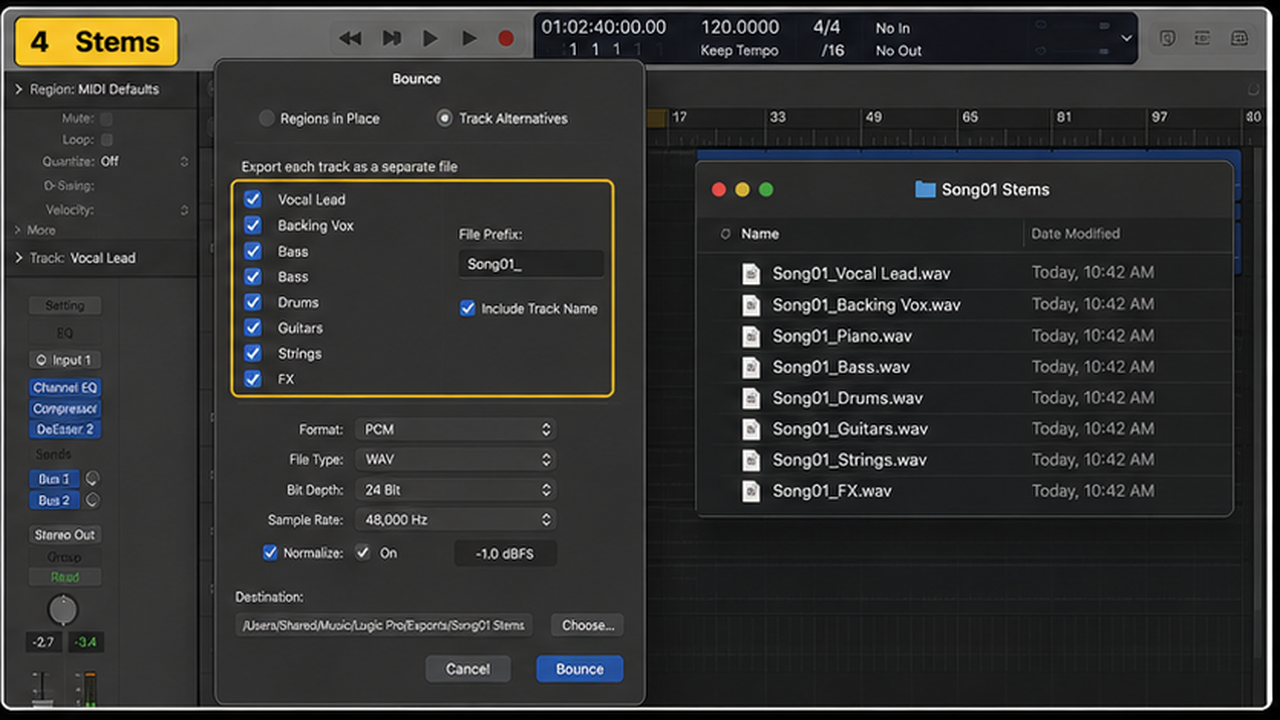Click the Name column header in Finder
The height and width of the screenshot is (720, 1280).
point(760,234)
